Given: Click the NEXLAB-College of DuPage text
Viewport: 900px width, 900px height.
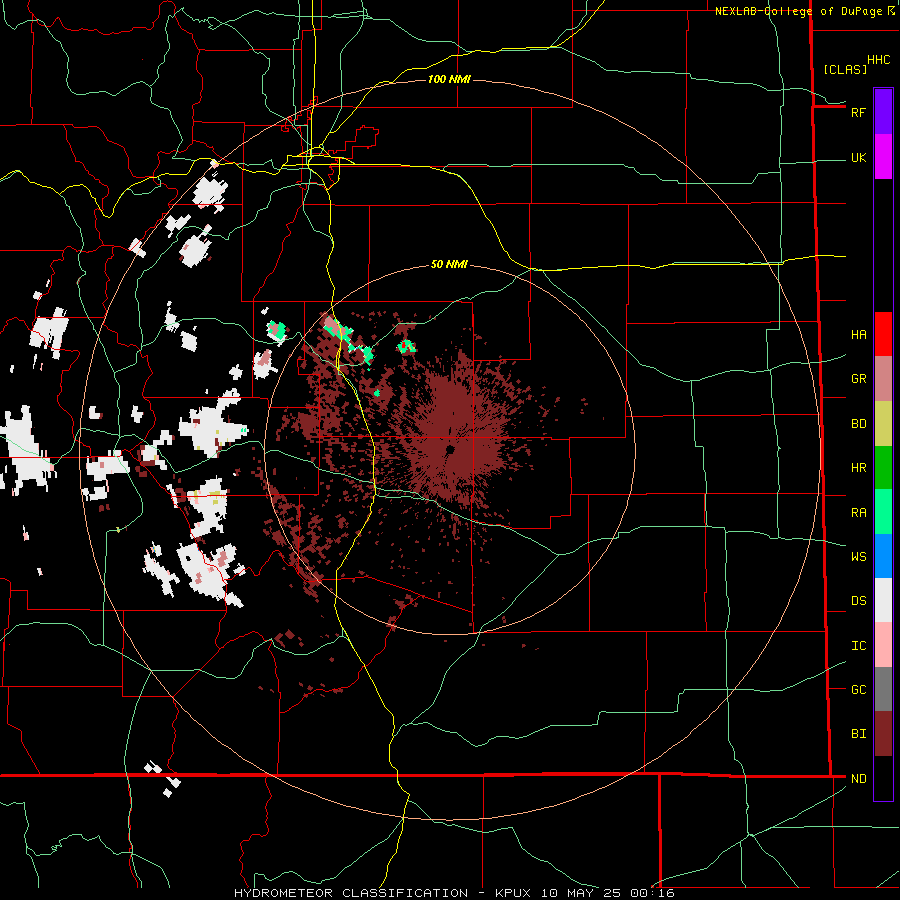Looking at the screenshot, I should pos(797,11).
